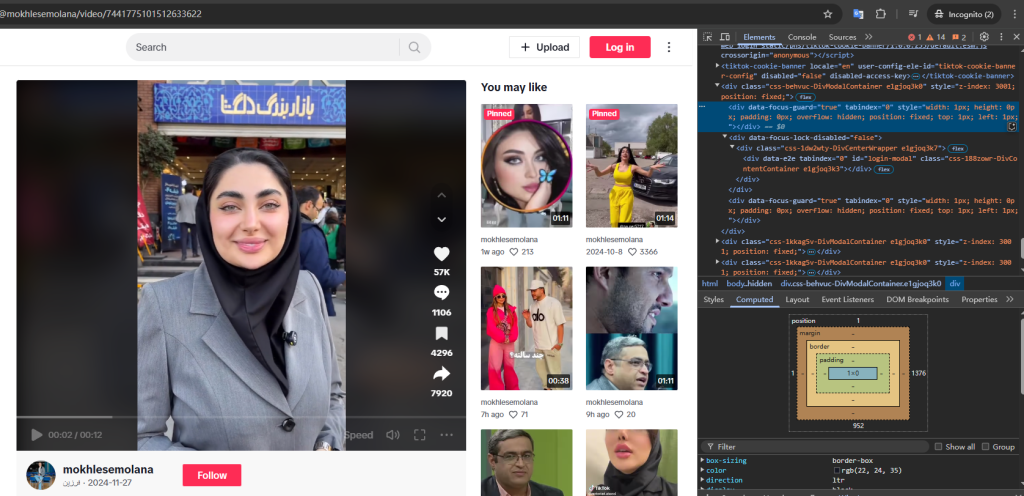Share the video with the arrow icon
Image resolution: width=1024 pixels, height=496 pixels.
click(x=441, y=374)
